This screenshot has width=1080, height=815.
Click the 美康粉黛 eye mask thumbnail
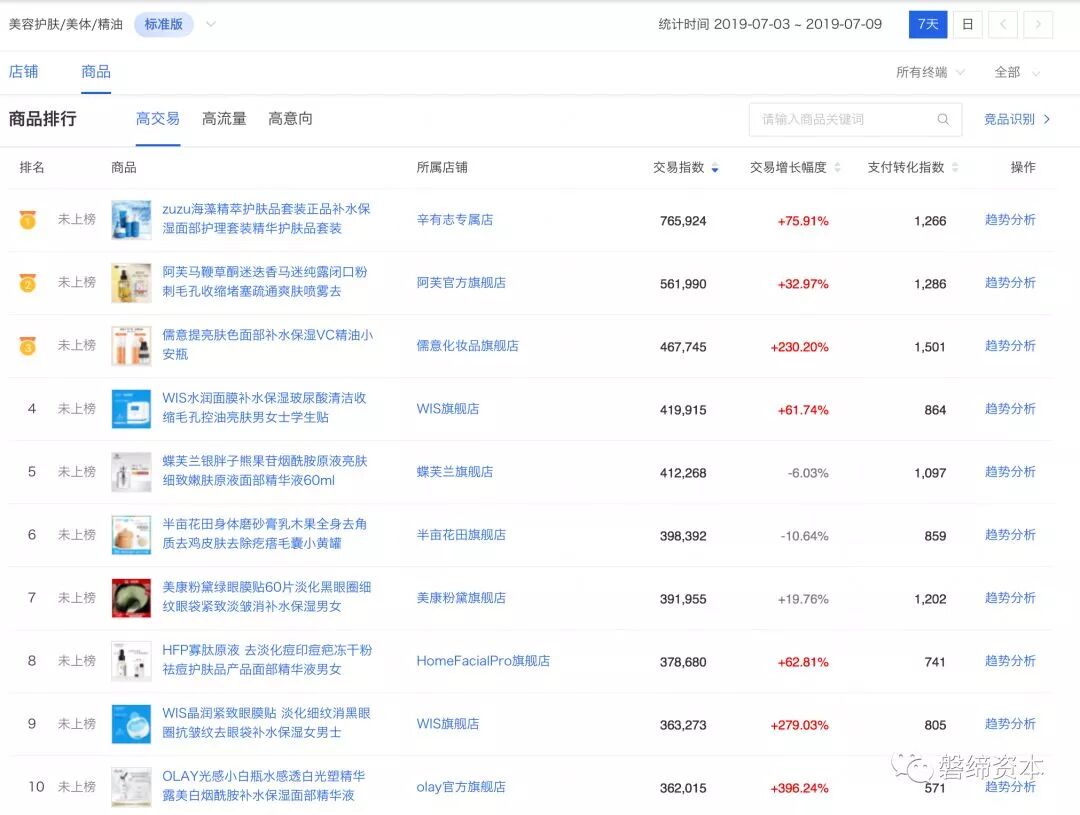click(132, 598)
